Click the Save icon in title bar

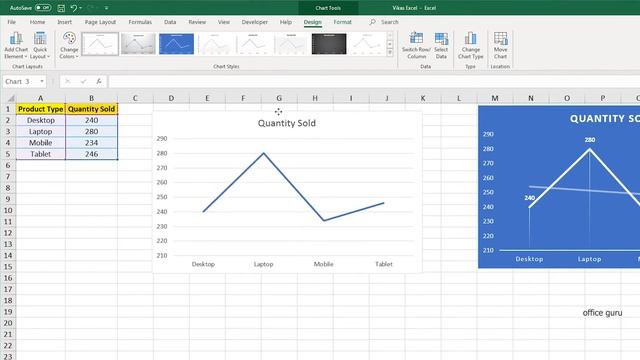coord(61,8)
